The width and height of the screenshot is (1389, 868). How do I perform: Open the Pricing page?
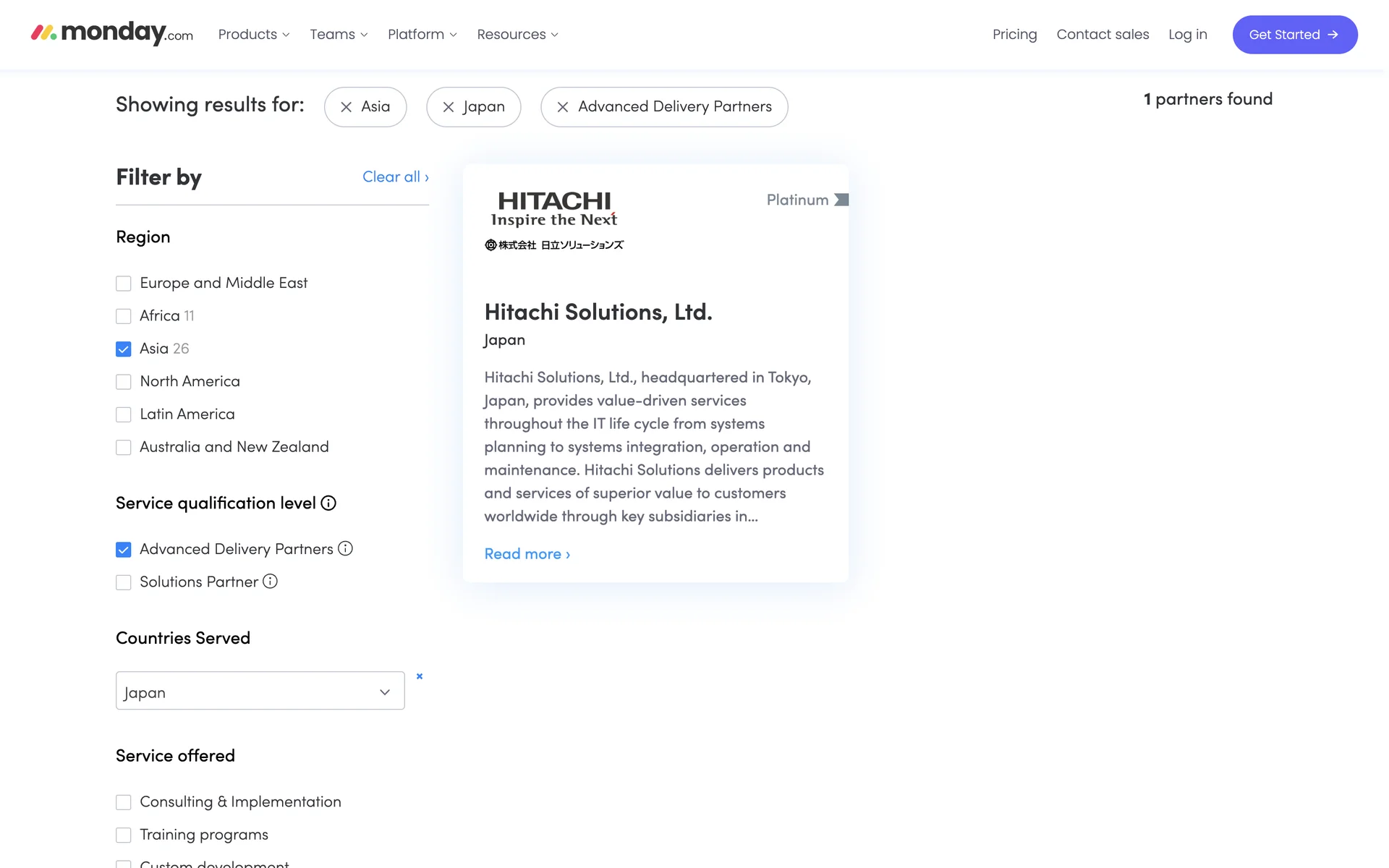(1014, 35)
